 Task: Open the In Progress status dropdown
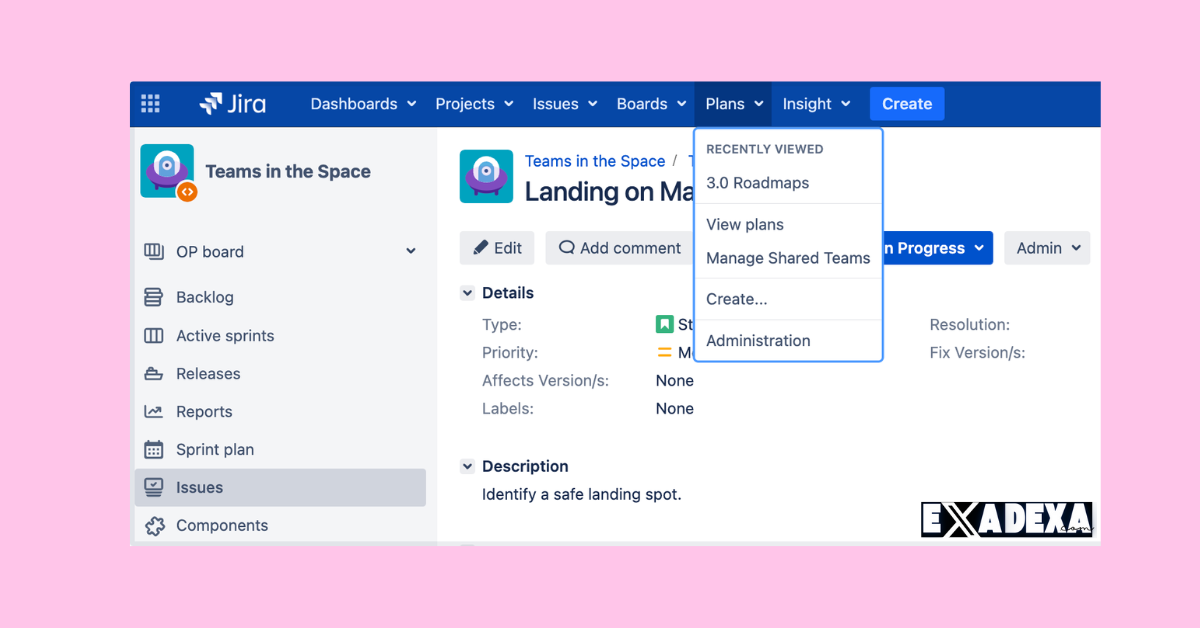click(933, 247)
